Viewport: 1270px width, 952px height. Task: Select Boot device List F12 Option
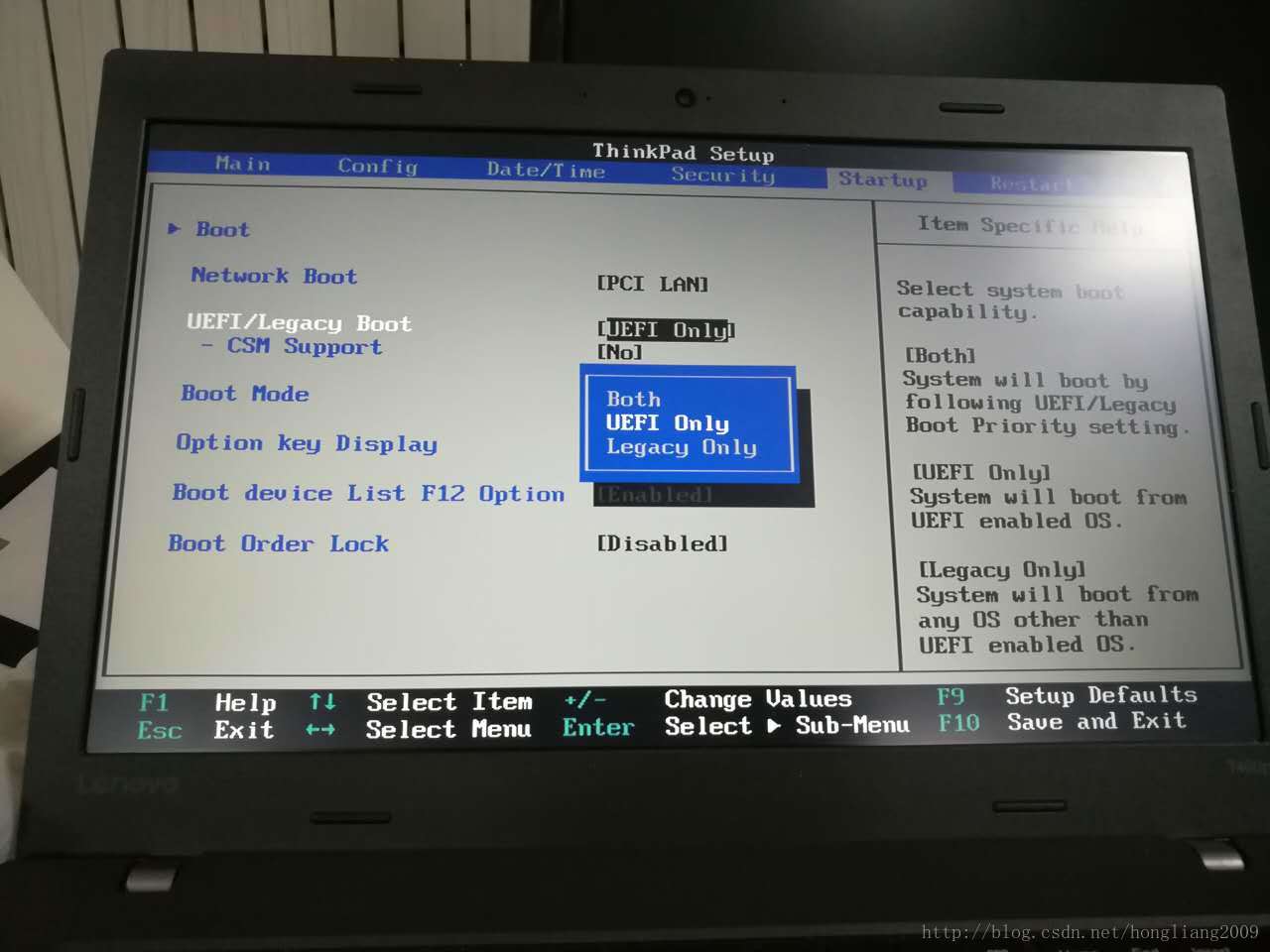368,493
